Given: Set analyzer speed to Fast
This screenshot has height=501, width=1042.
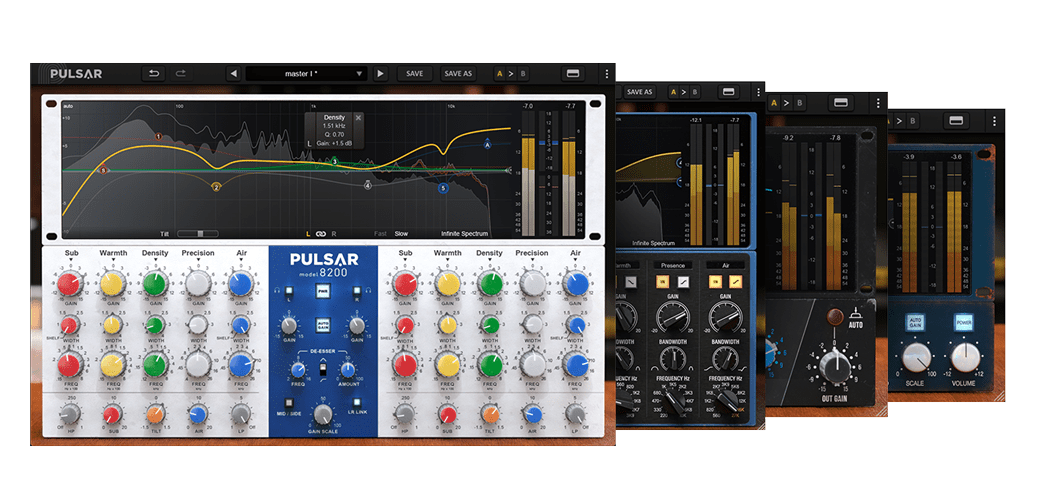Looking at the screenshot, I should [x=380, y=234].
